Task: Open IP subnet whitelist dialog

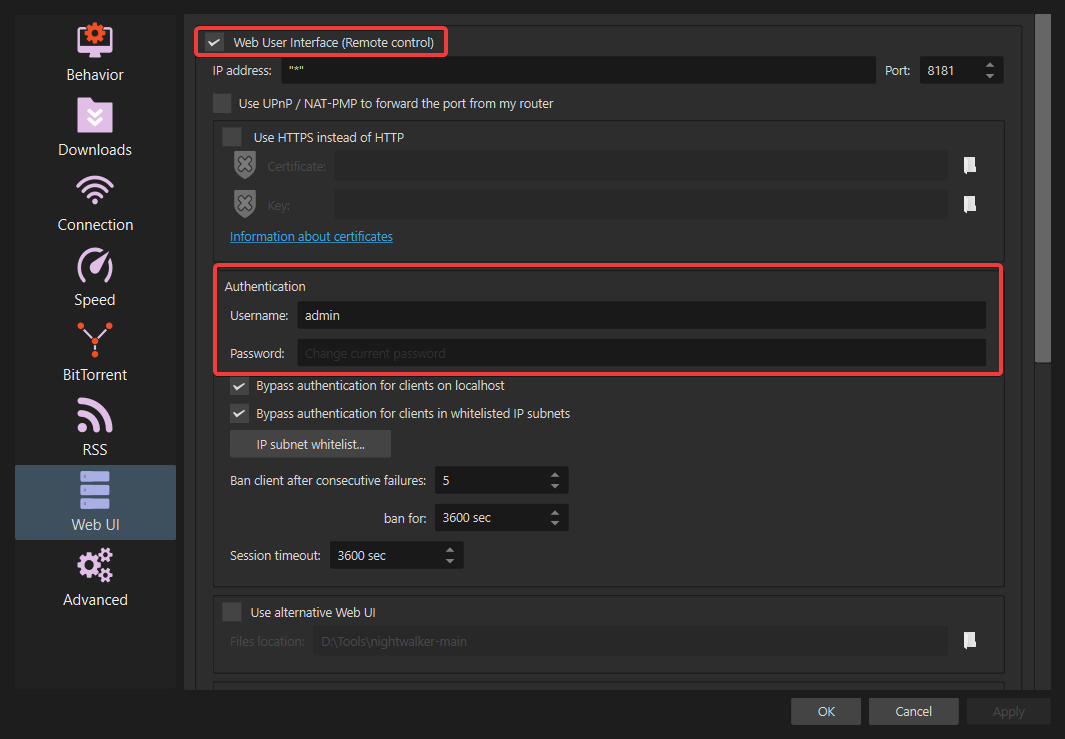Action: pos(310,444)
